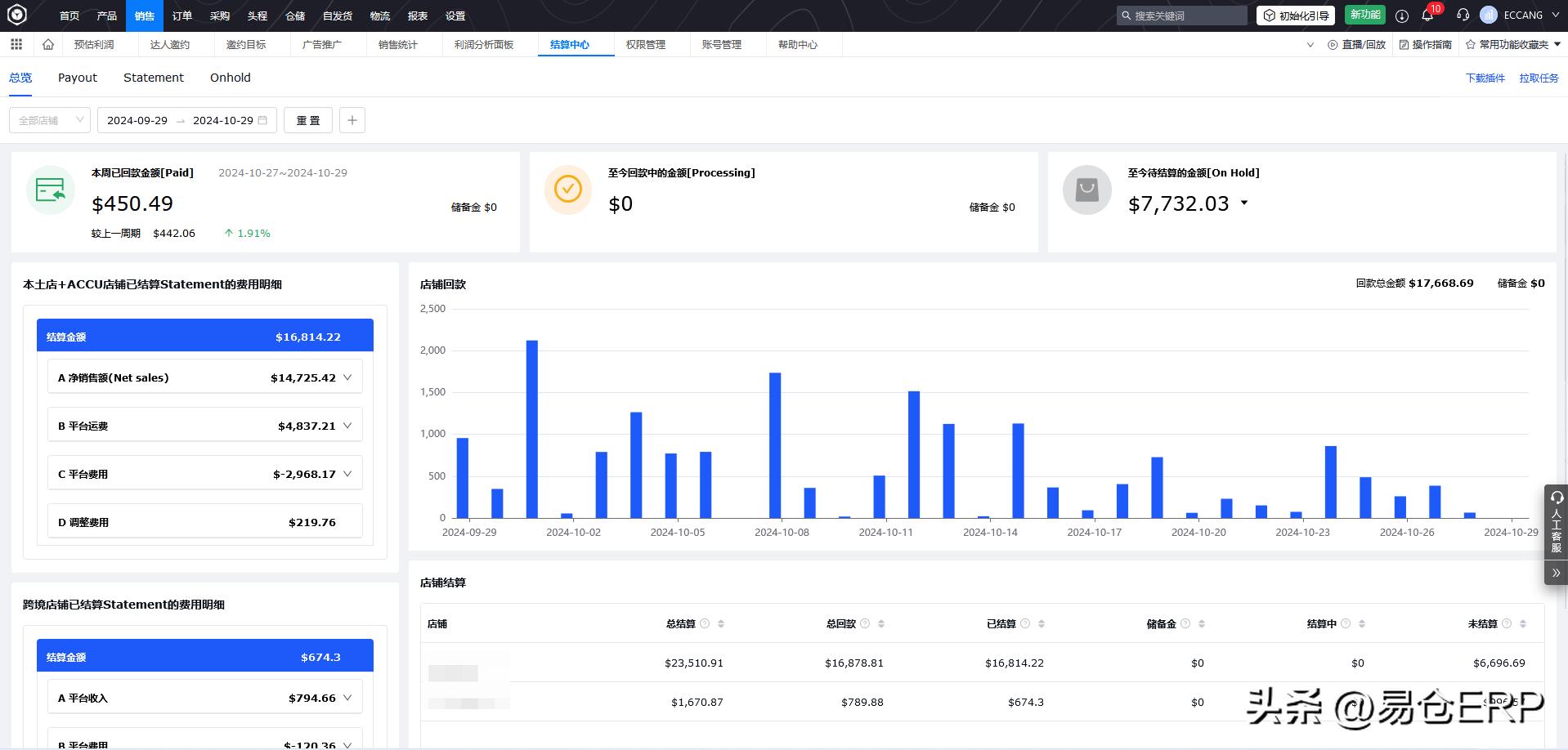The height and width of the screenshot is (750, 1568).
Task: Click 下载插件 link
Action: (x=1485, y=78)
